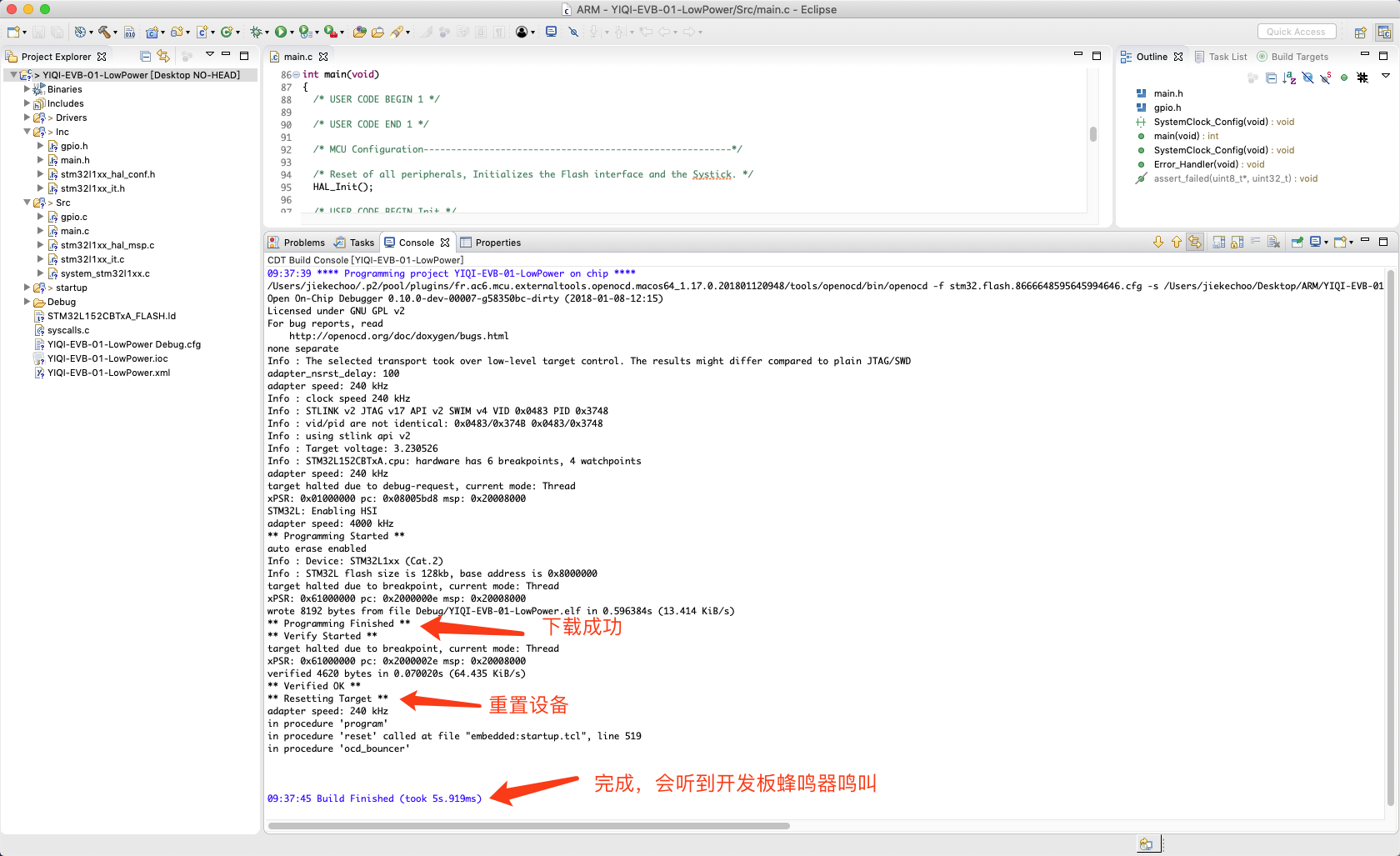Click the Search flashlight icon

click(397, 32)
